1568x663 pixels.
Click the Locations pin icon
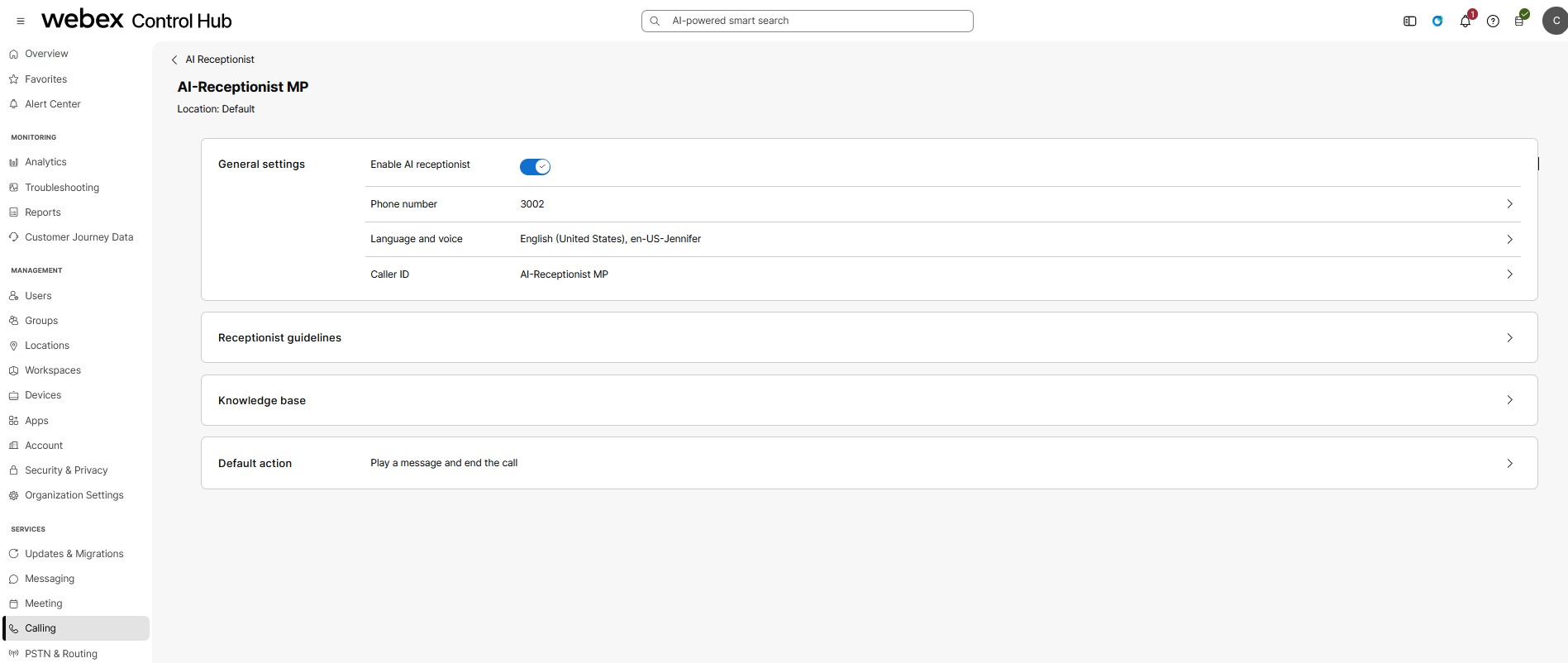coord(13,346)
